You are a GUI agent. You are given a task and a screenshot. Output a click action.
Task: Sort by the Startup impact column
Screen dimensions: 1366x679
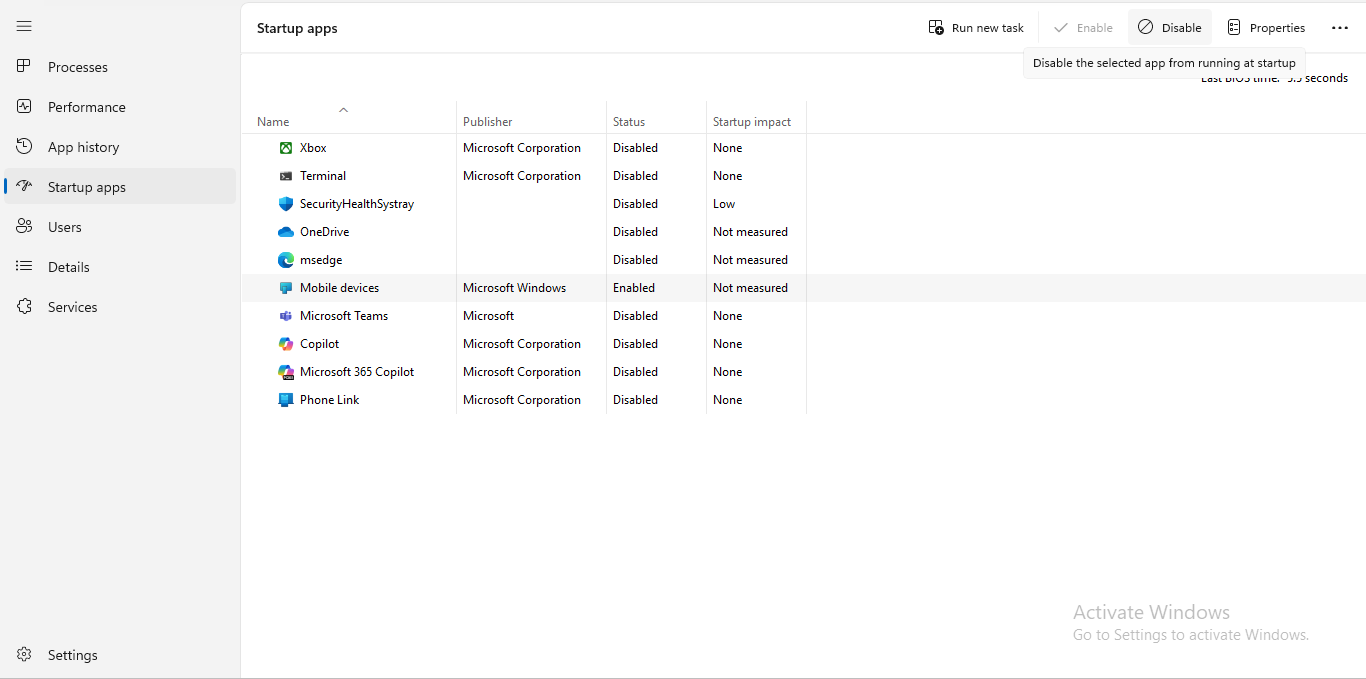point(751,122)
